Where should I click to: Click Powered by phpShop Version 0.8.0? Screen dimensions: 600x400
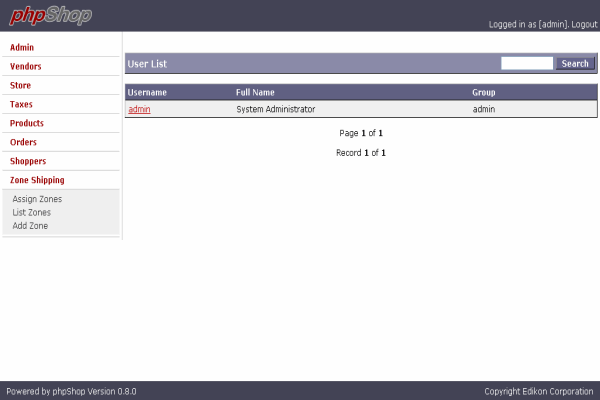(x=71, y=392)
